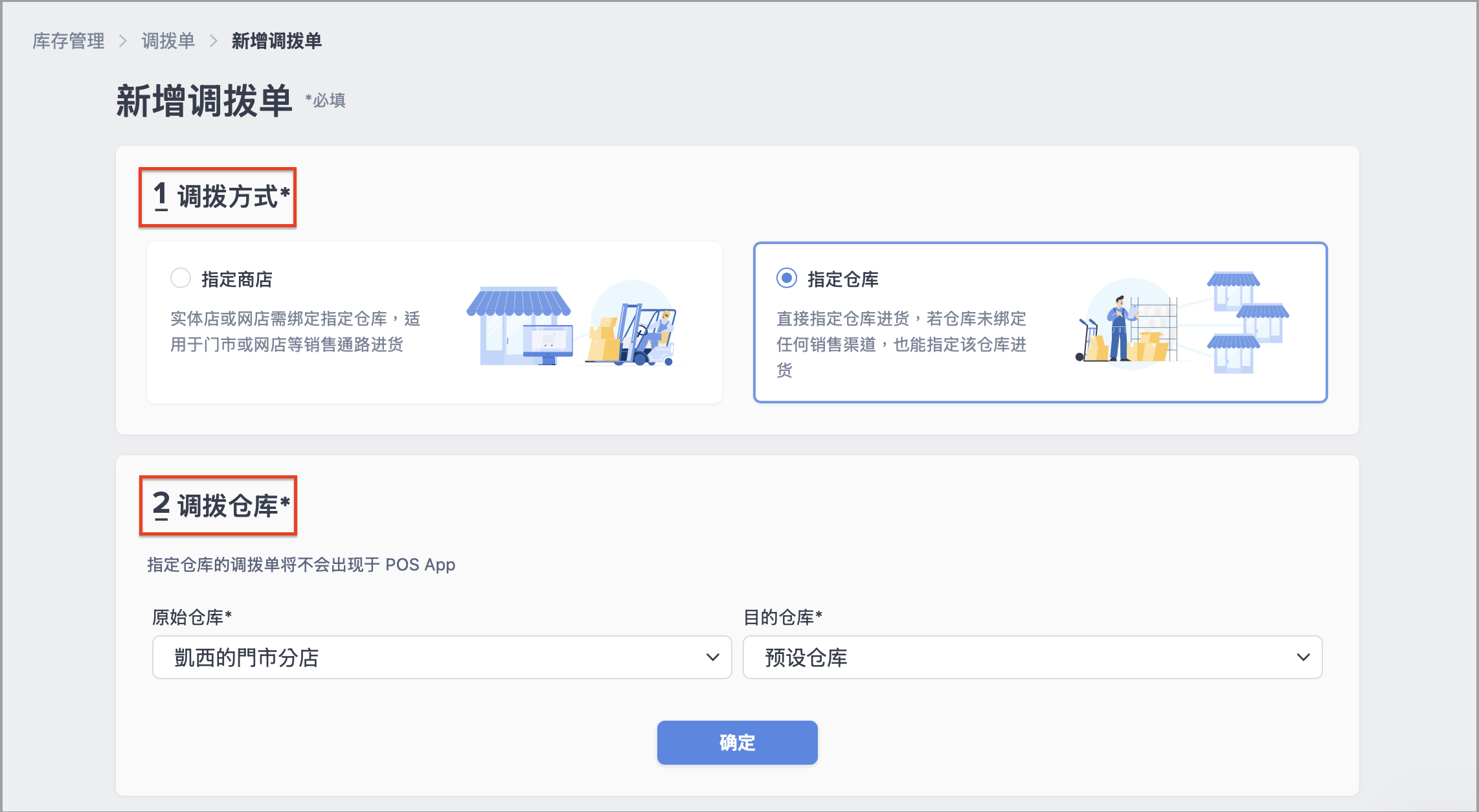Select the 指定仓库 radio button

[x=787, y=278]
